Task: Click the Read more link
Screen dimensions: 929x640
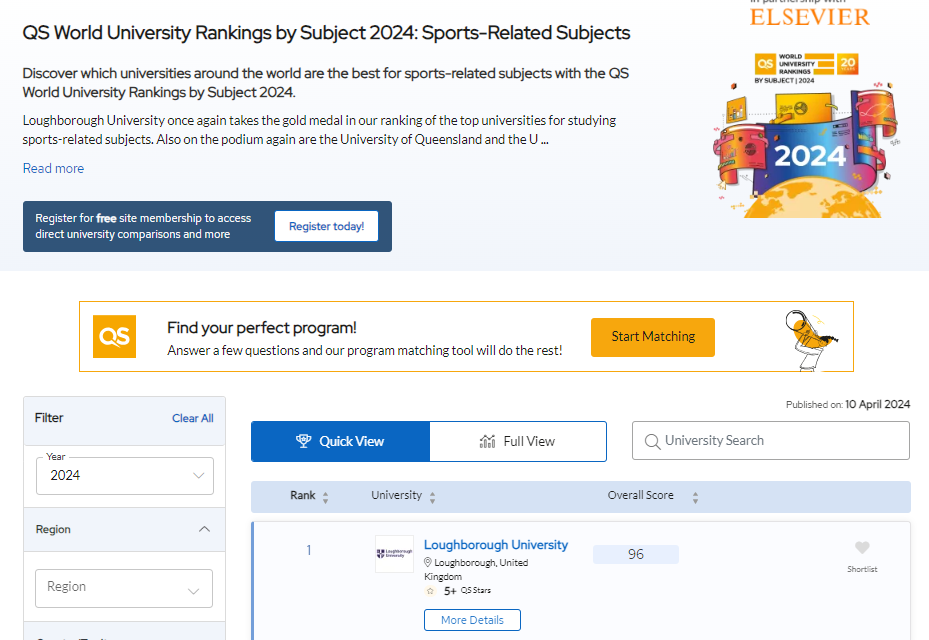Action: pos(53,168)
